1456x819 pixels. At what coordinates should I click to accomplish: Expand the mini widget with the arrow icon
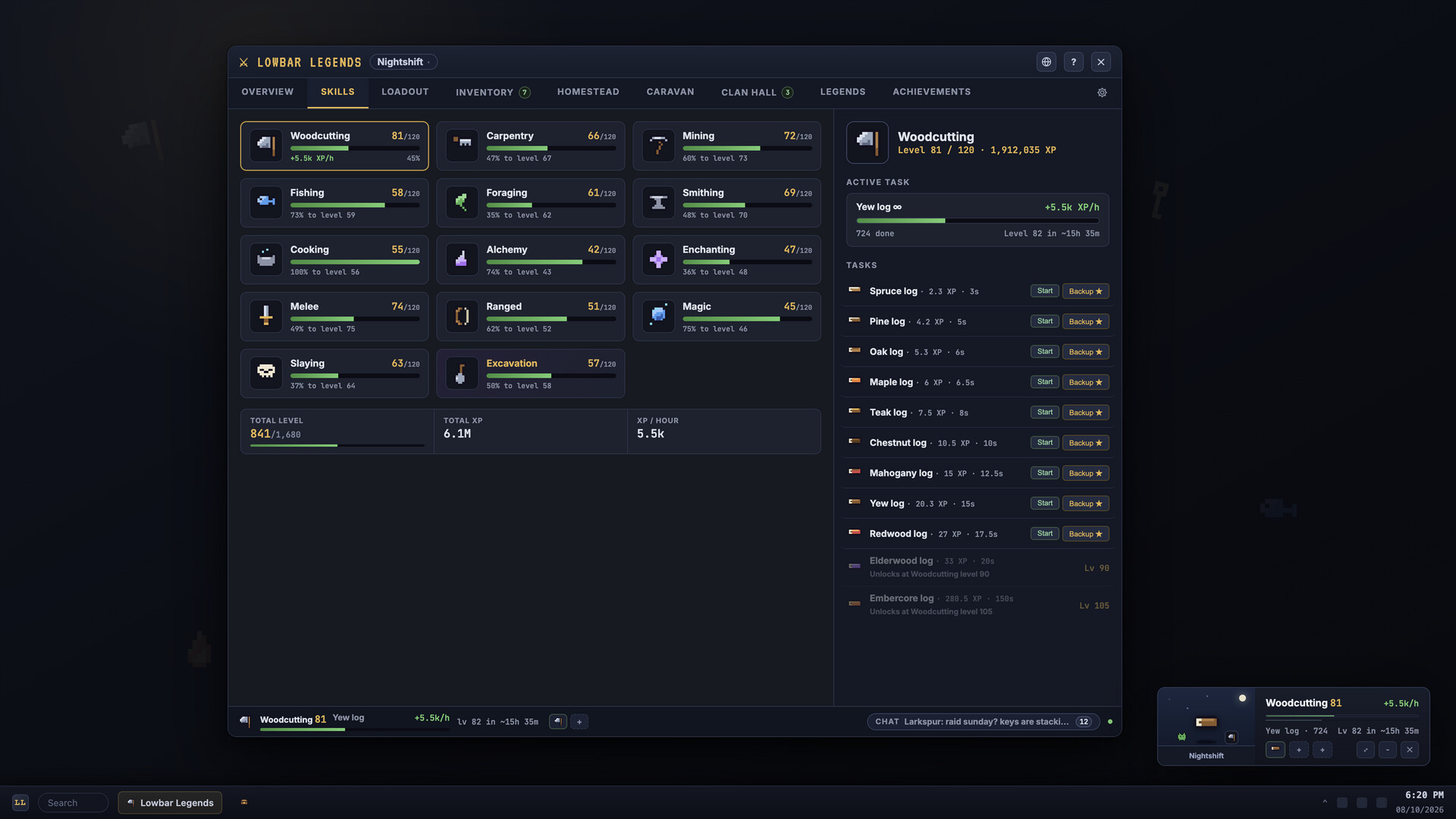pos(1366,749)
